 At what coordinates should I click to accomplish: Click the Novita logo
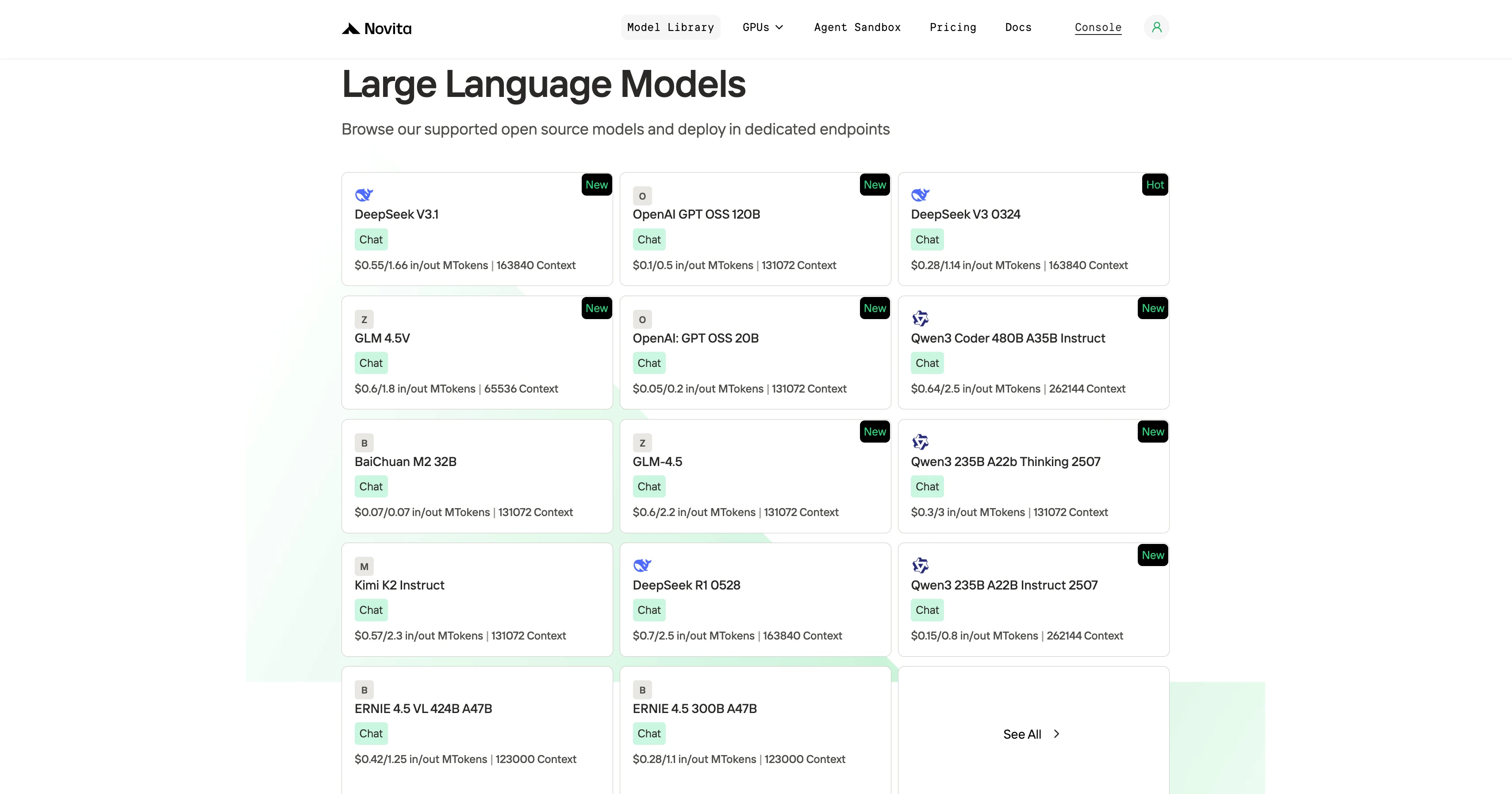[377, 28]
